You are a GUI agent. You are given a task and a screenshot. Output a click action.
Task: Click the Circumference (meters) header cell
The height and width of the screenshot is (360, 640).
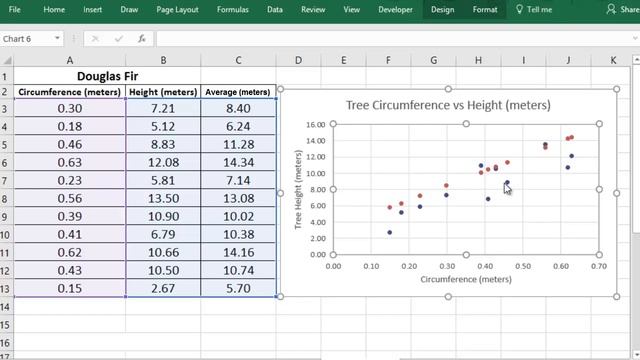pos(70,92)
